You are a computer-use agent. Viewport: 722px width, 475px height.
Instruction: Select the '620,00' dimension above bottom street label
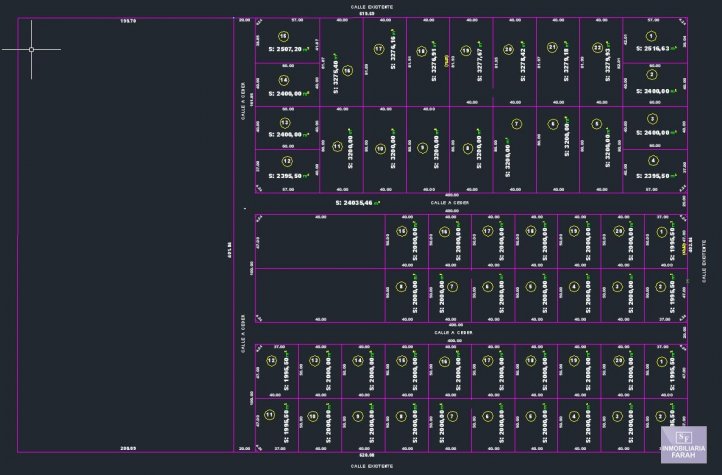(x=367, y=455)
